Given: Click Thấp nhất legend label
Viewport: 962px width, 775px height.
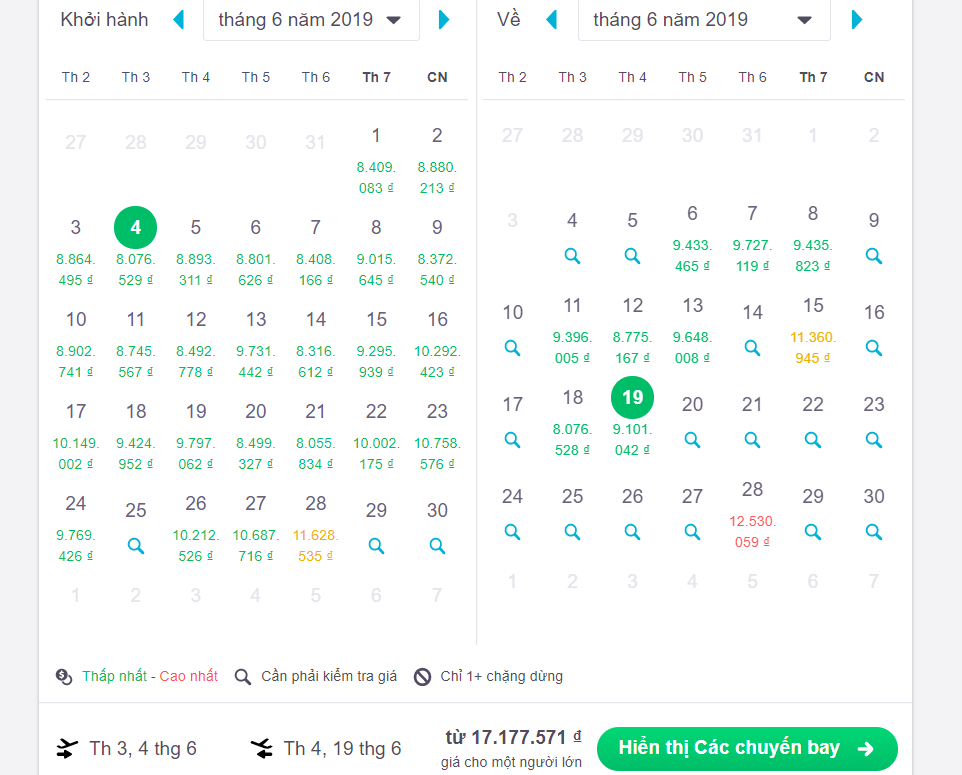Looking at the screenshot, I should [x=114, y=676].
